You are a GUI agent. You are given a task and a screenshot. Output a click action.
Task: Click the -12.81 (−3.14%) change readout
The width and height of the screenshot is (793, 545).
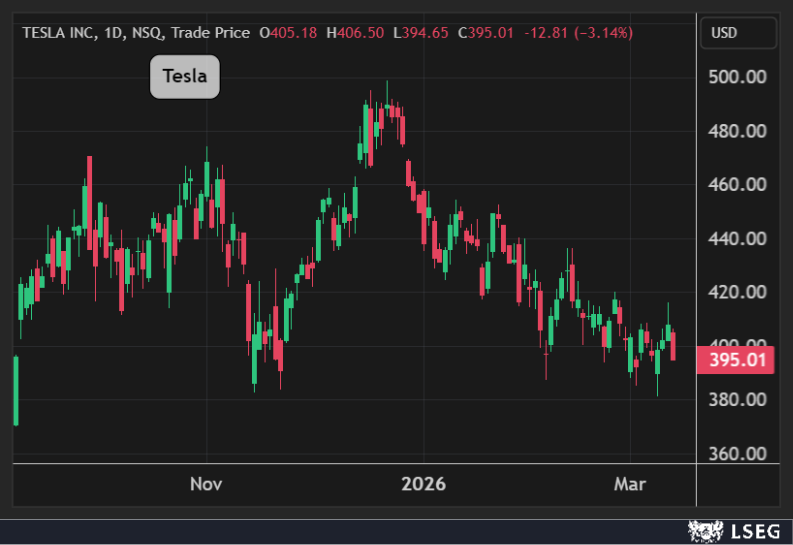[578, 33]
